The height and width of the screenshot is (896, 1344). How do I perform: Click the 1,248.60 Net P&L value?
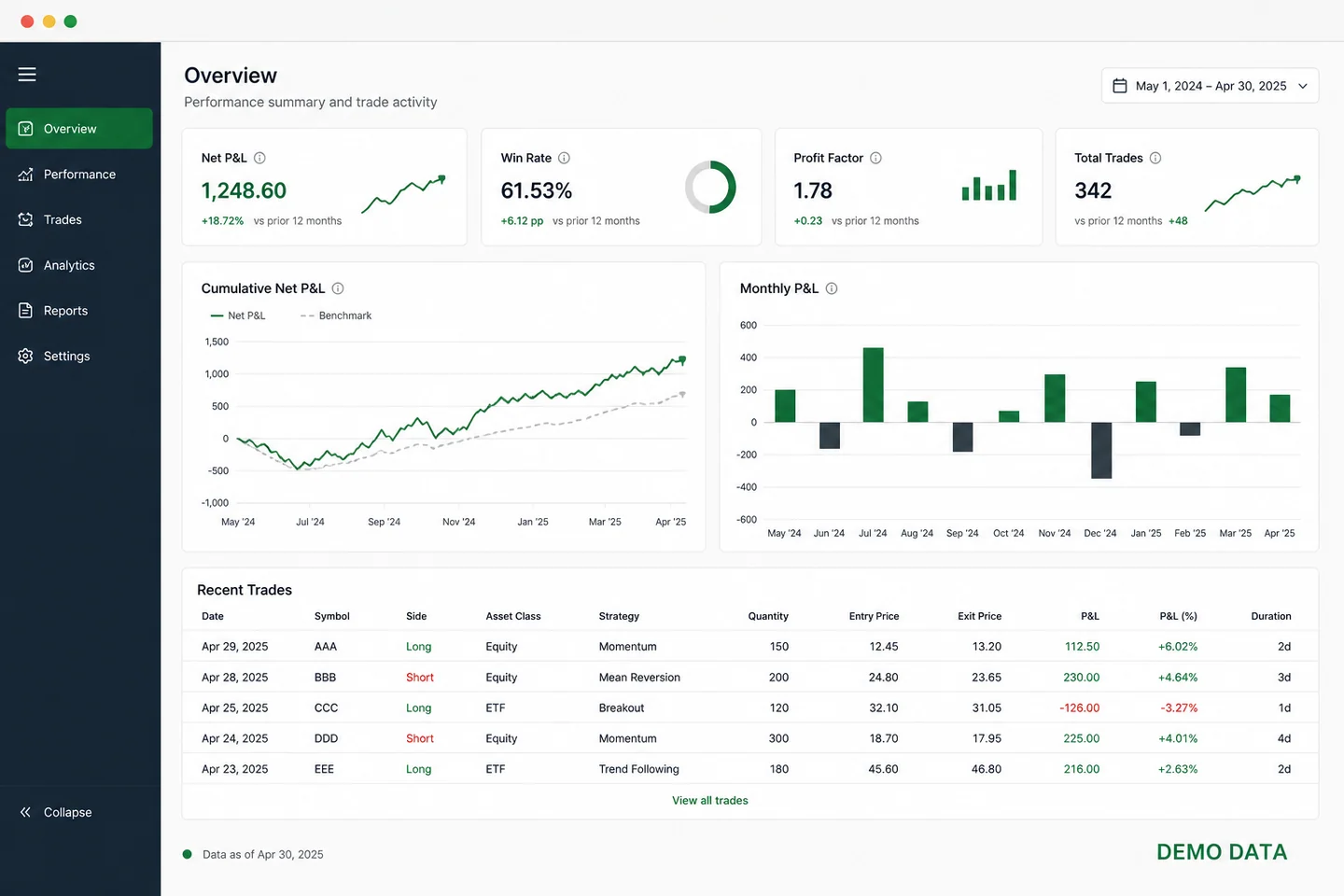[244, 190]
